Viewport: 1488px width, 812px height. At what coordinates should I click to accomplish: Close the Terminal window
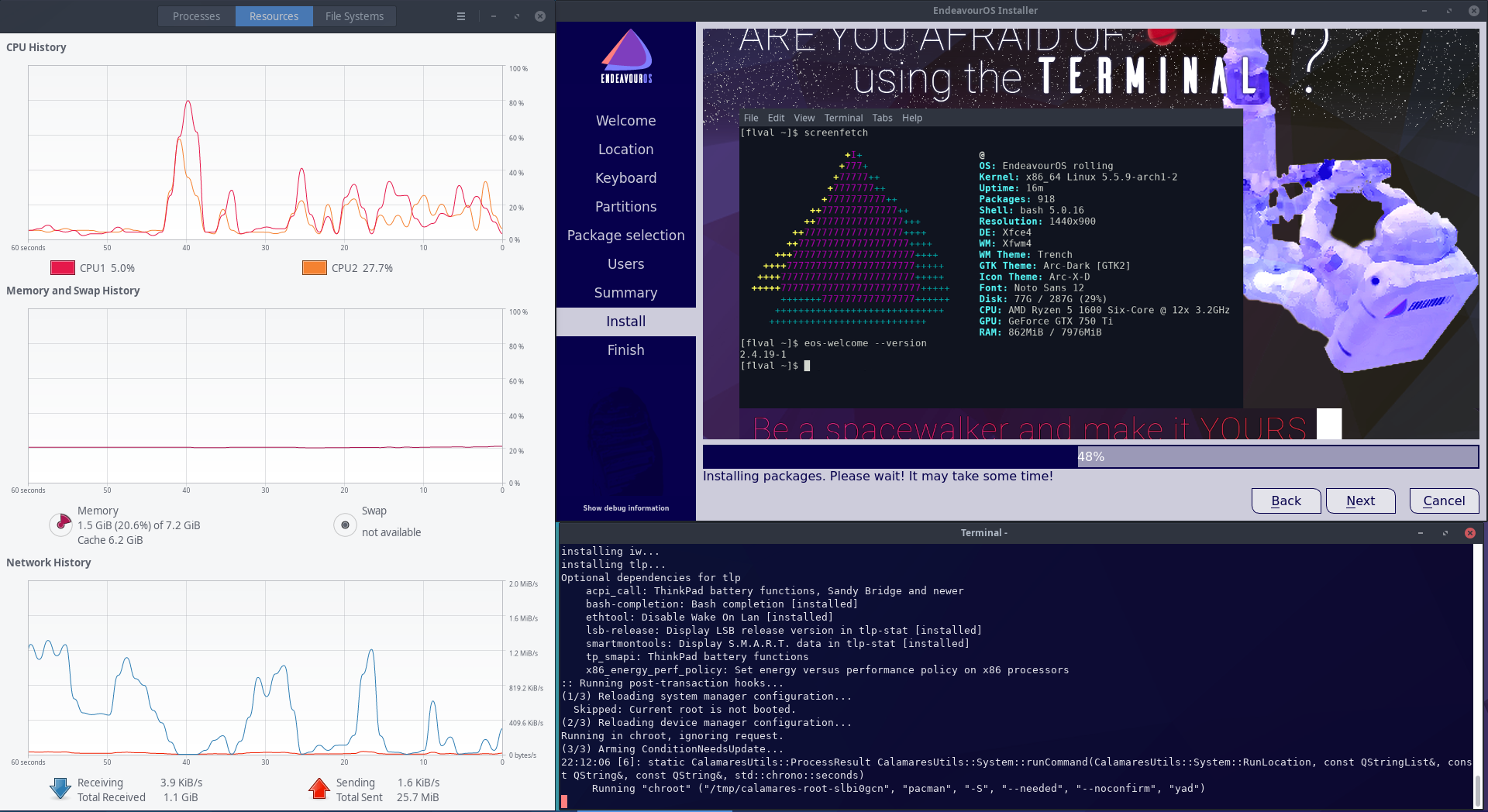click(x=1470, y=533)
